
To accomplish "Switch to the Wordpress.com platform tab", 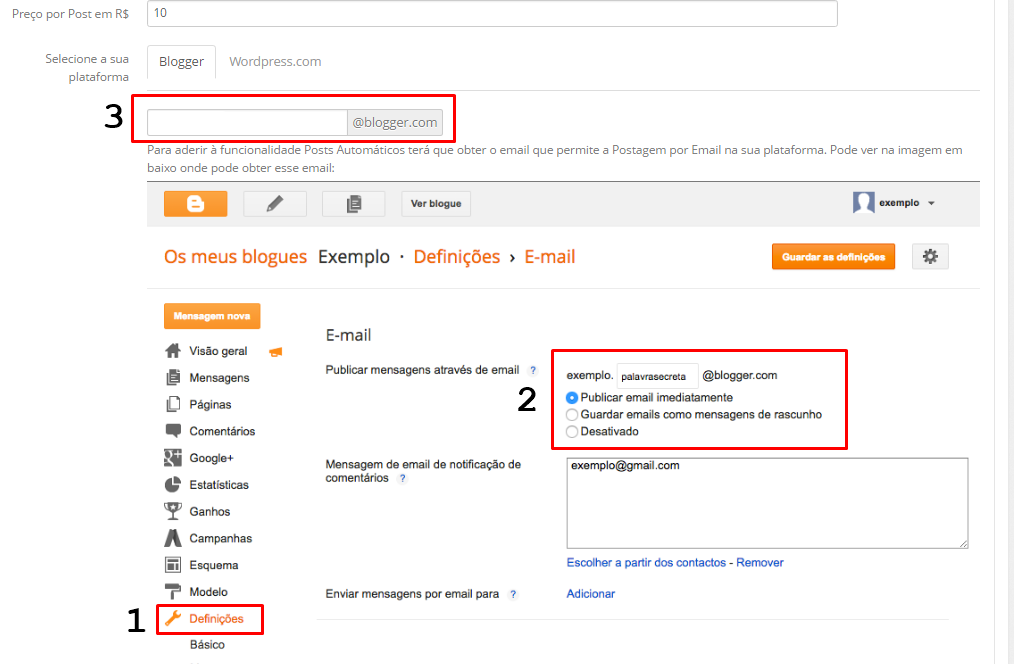I will pyautogui.click(x=275, y=61).
